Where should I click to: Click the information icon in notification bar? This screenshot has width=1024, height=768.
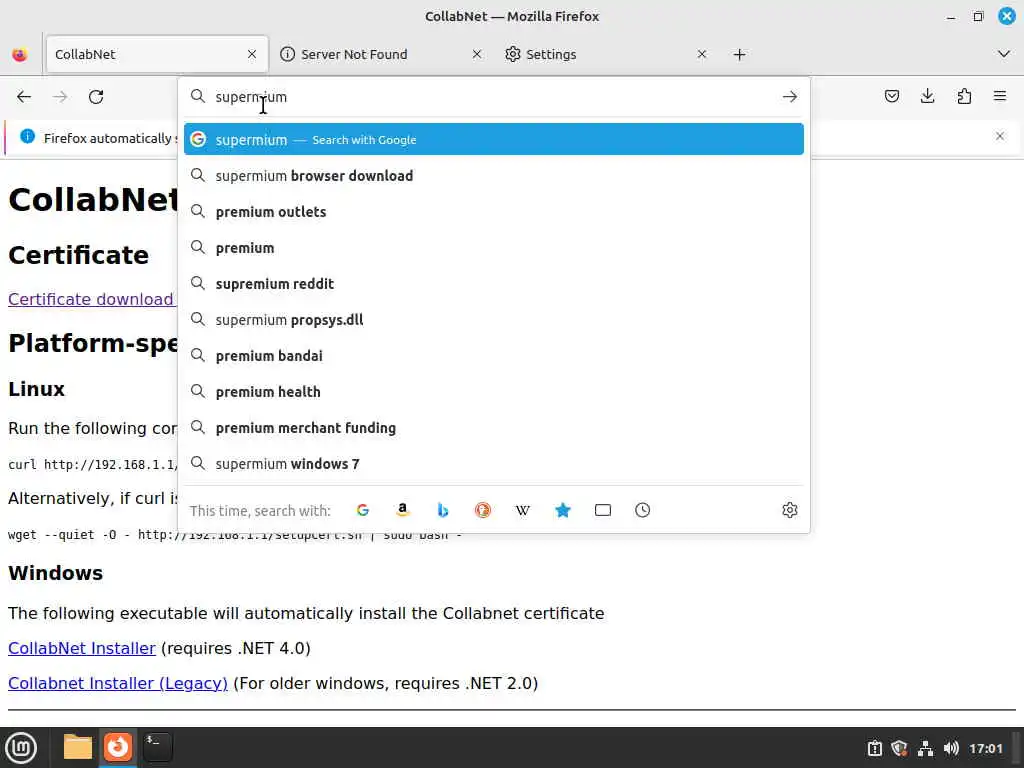(x=27, y=136)
